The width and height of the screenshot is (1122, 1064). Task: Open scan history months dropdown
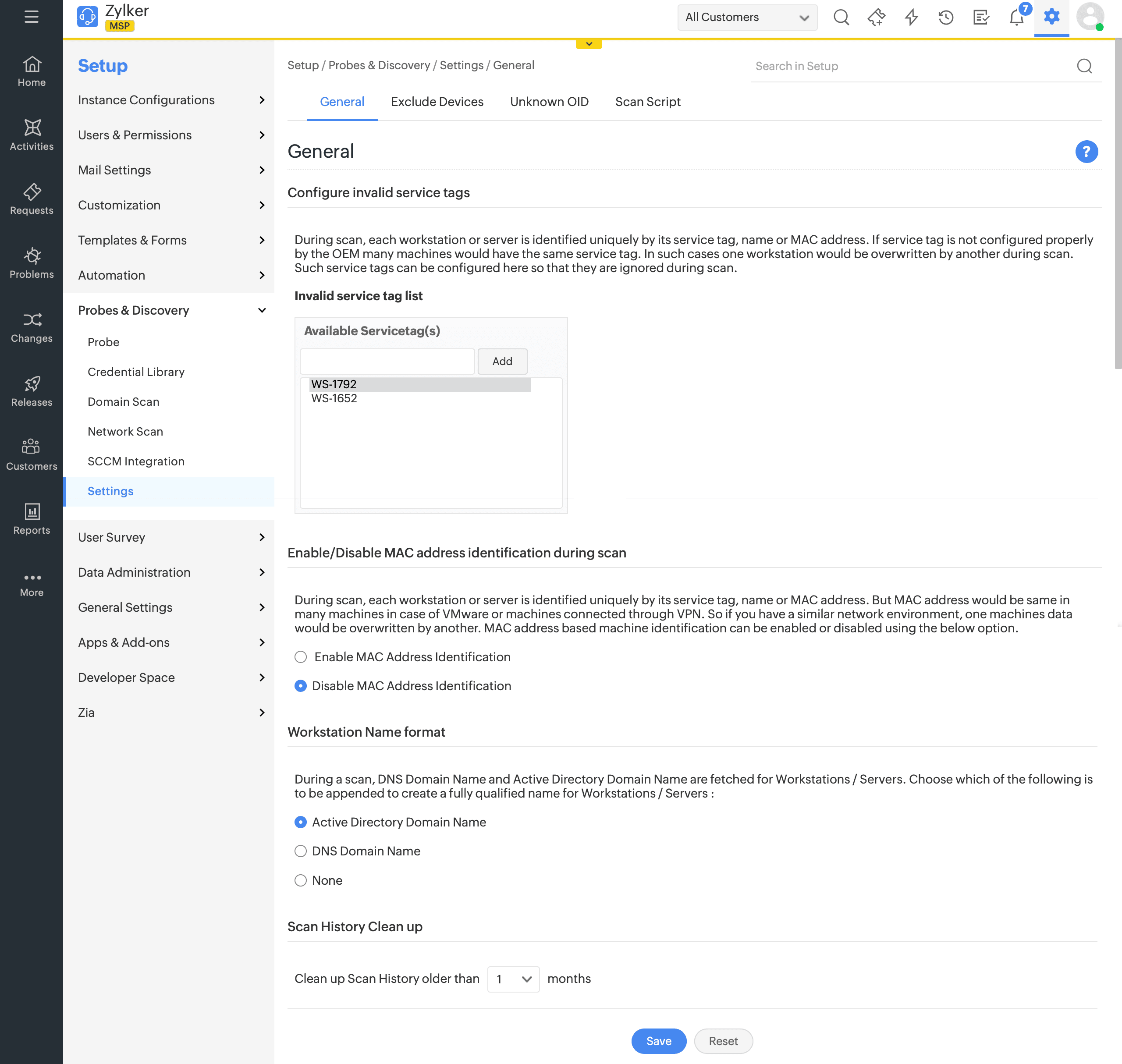(x=513, y=979)
